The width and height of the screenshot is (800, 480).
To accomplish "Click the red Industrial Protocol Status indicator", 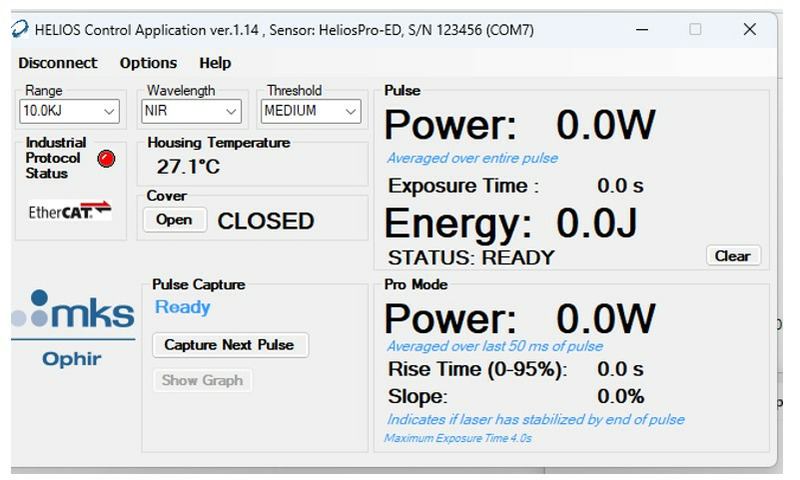I will (x=106, y=158).
